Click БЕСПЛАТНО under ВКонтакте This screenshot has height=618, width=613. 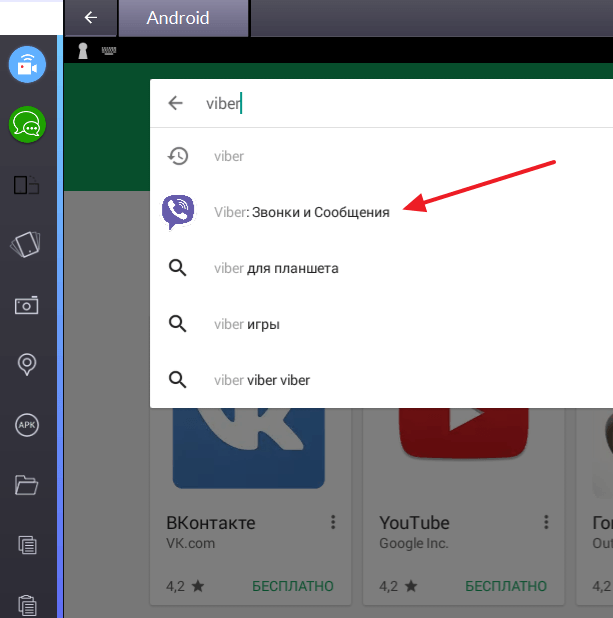coord(293,586)
